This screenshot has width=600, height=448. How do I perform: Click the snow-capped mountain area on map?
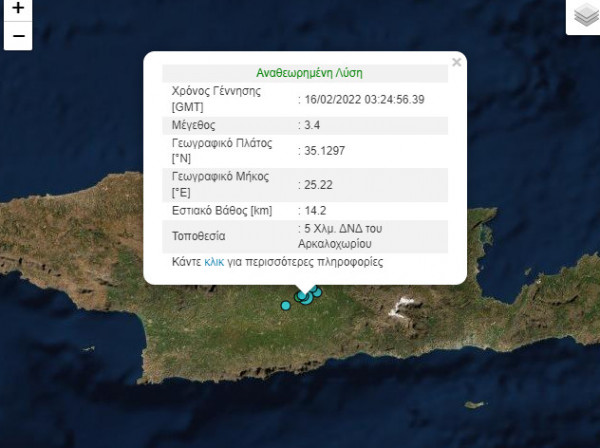403,305
